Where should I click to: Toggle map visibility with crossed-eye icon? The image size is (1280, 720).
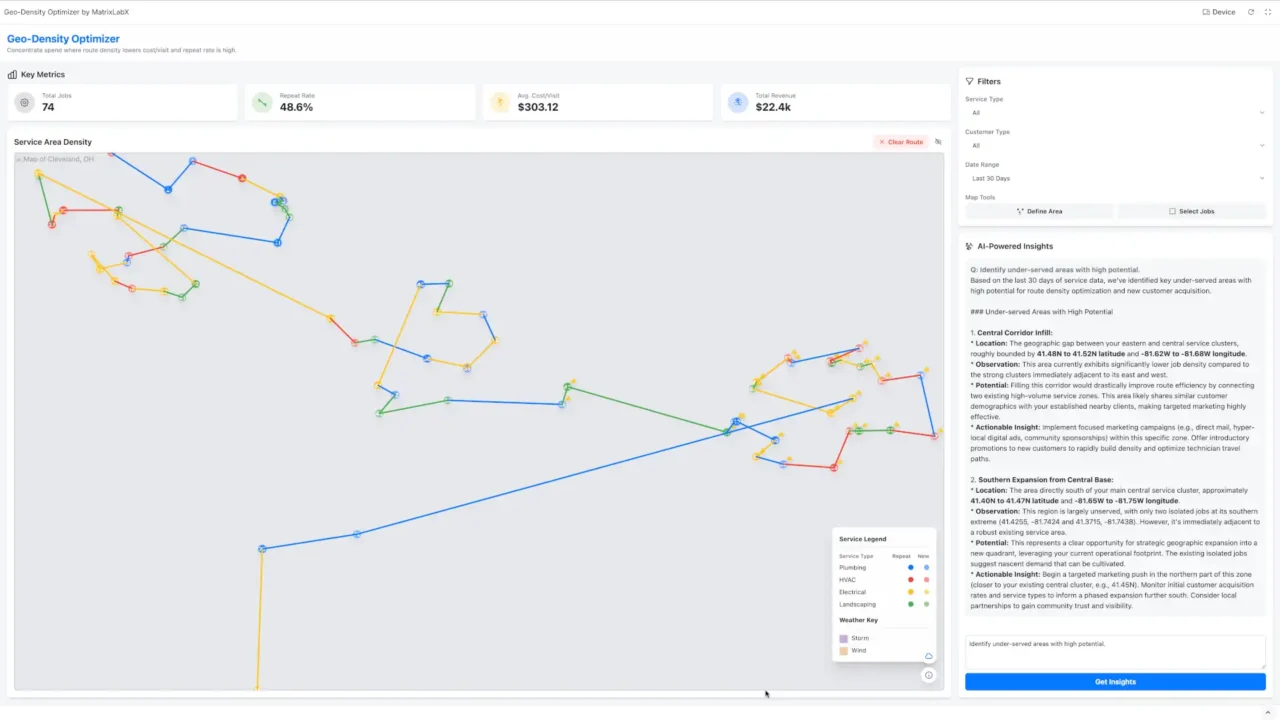pos(938,142)
